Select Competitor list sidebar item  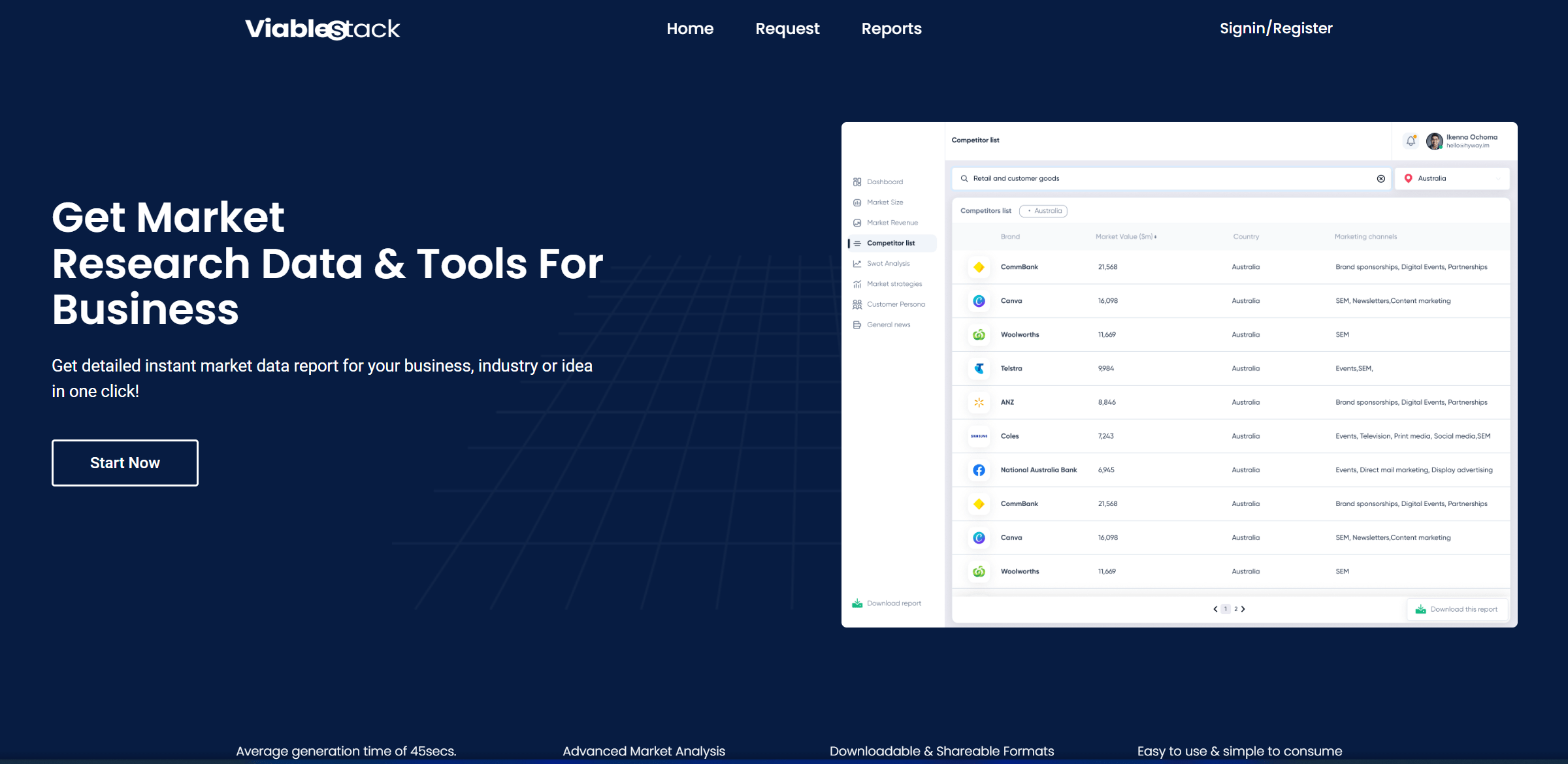(x=892, y=243)
